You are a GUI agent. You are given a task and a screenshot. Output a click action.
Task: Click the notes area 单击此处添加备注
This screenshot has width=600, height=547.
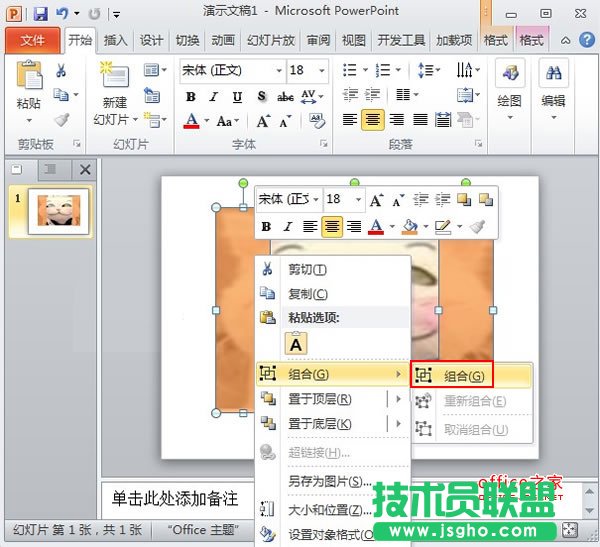(x=175, y=499)
